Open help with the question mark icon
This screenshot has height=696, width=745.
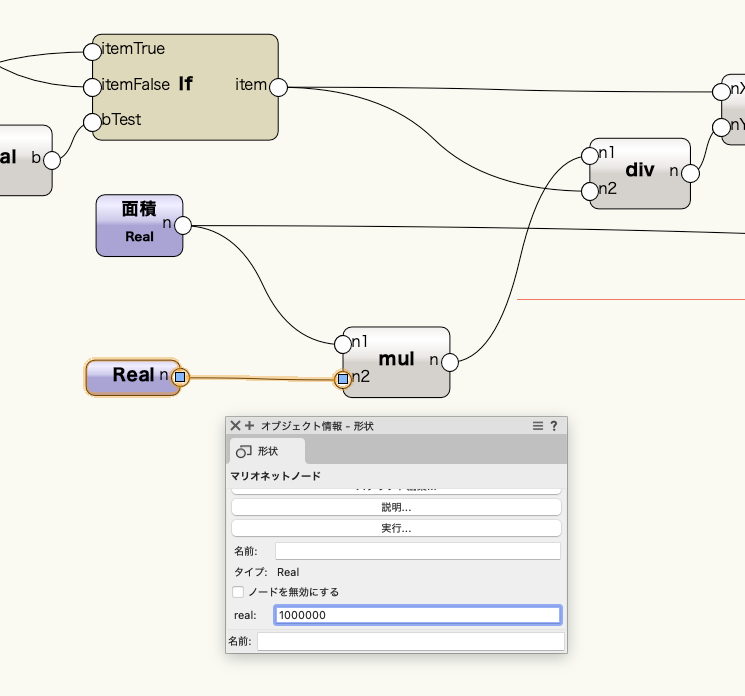click(x=554, y=425)
